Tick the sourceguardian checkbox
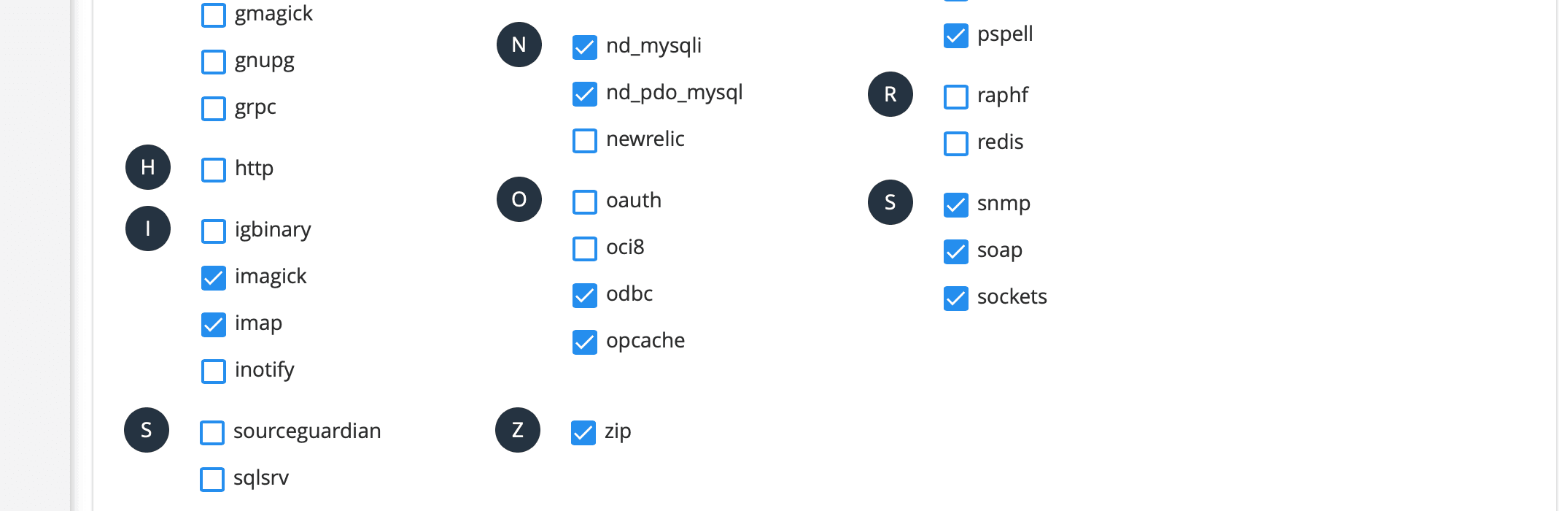Viewport: 1568px width, 511px height. click(212, 433)
